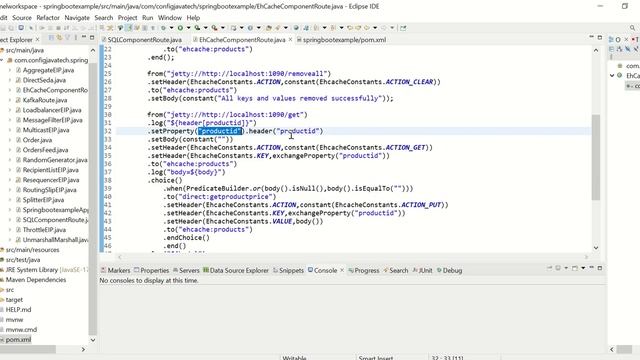Expand the AggregateEIP.java tree node
The width and height of the screenshot is (640, 360).
coord(10,70)
